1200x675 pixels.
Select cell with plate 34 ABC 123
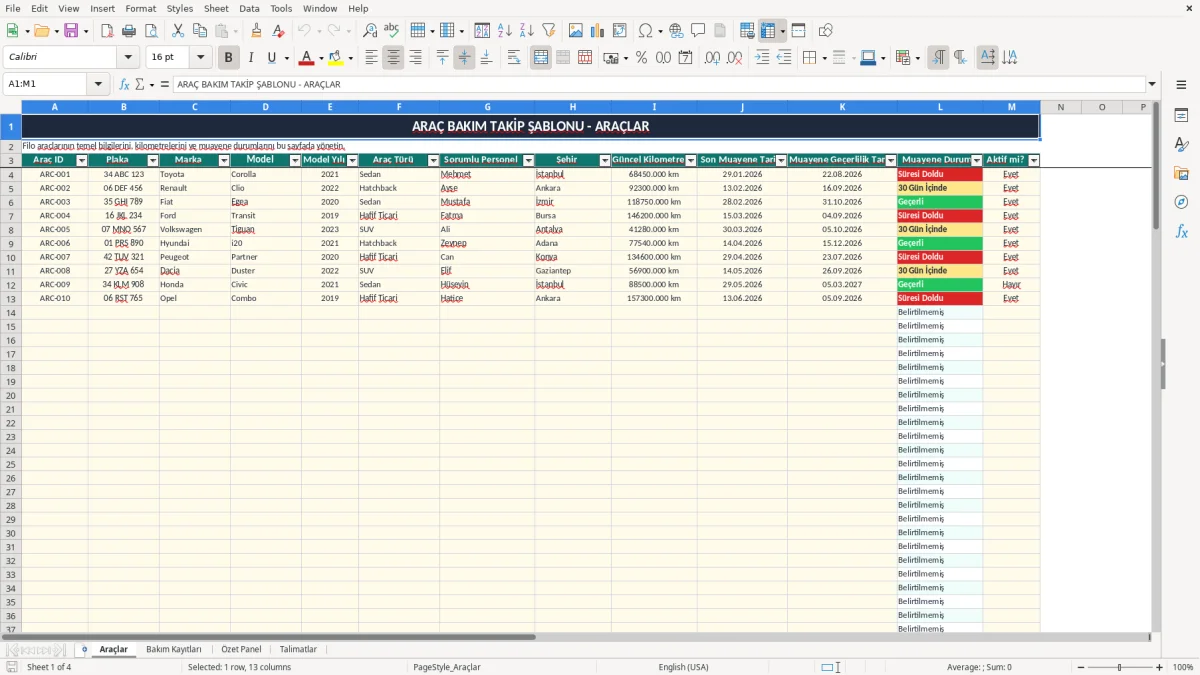pos(123,174)
